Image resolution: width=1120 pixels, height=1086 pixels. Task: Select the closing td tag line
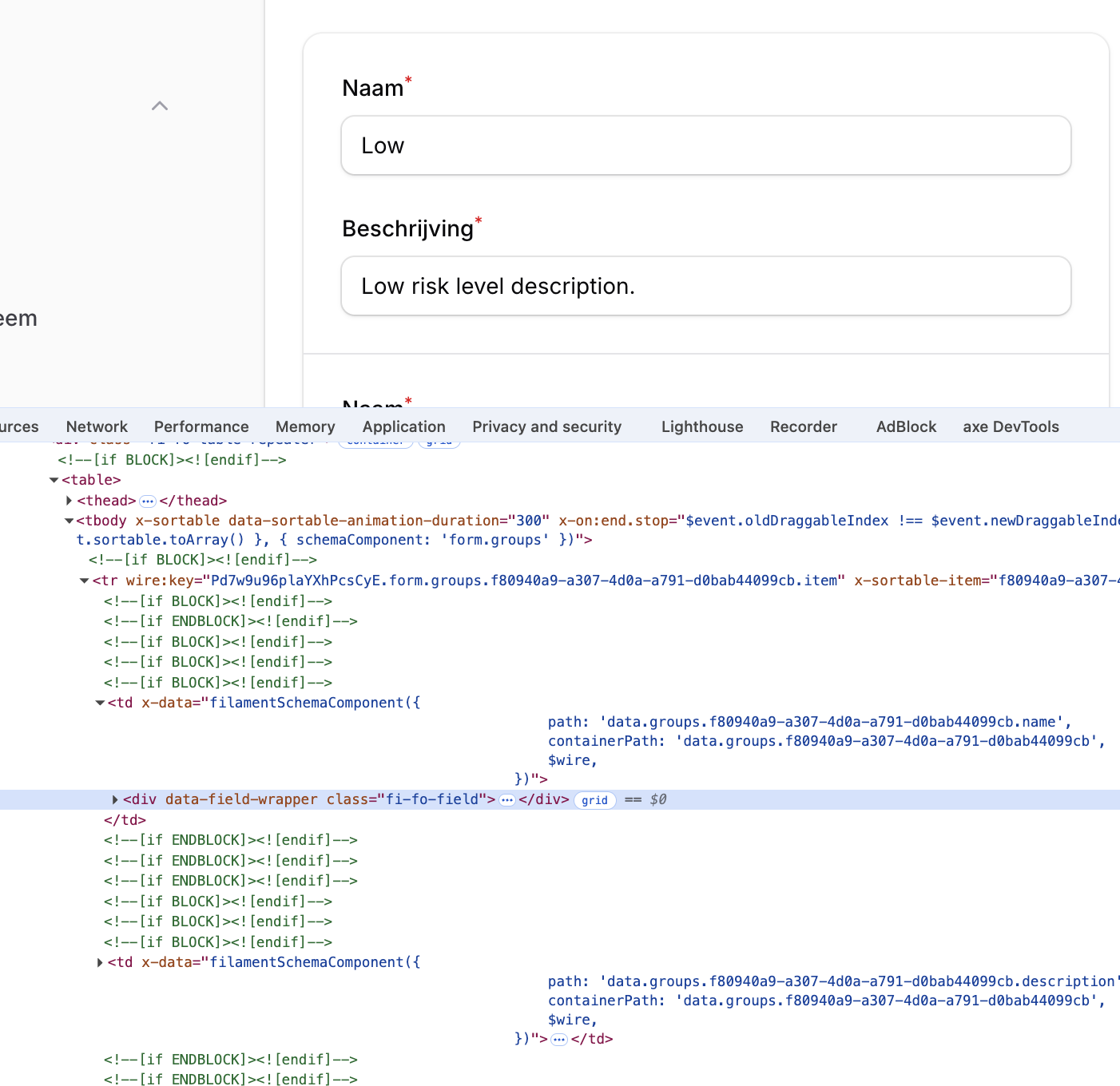pos(125,820)
